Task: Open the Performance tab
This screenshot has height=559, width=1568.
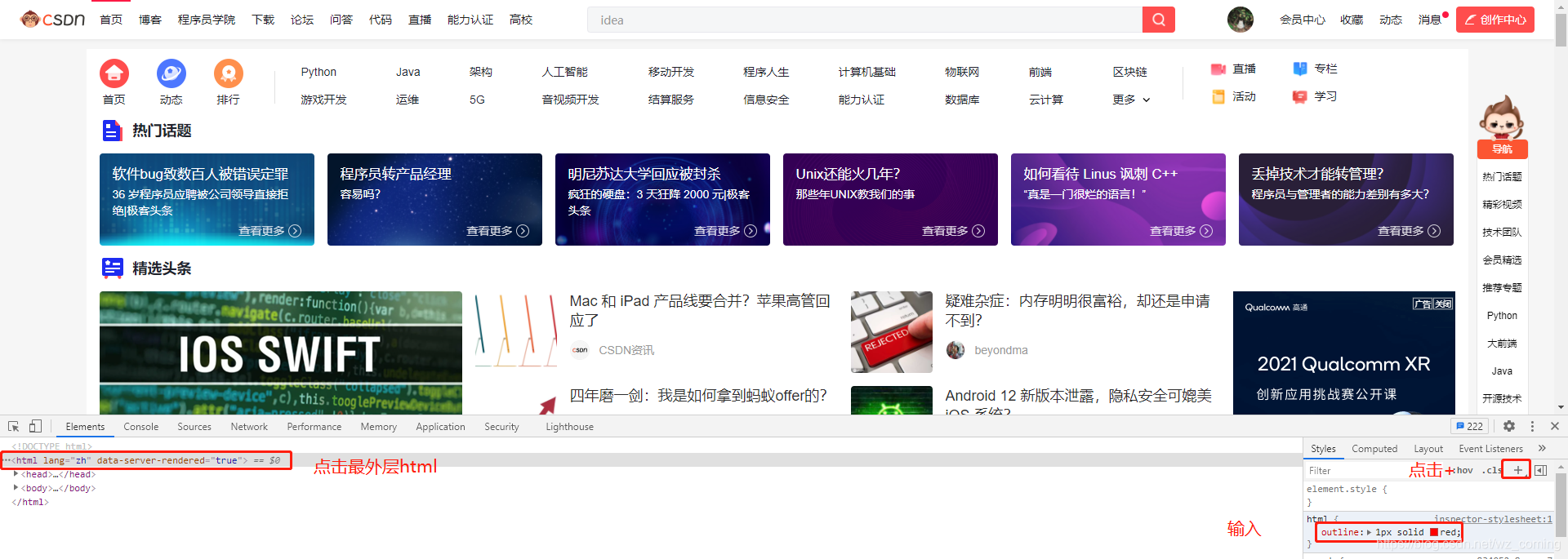Action: tap(314, 426)
